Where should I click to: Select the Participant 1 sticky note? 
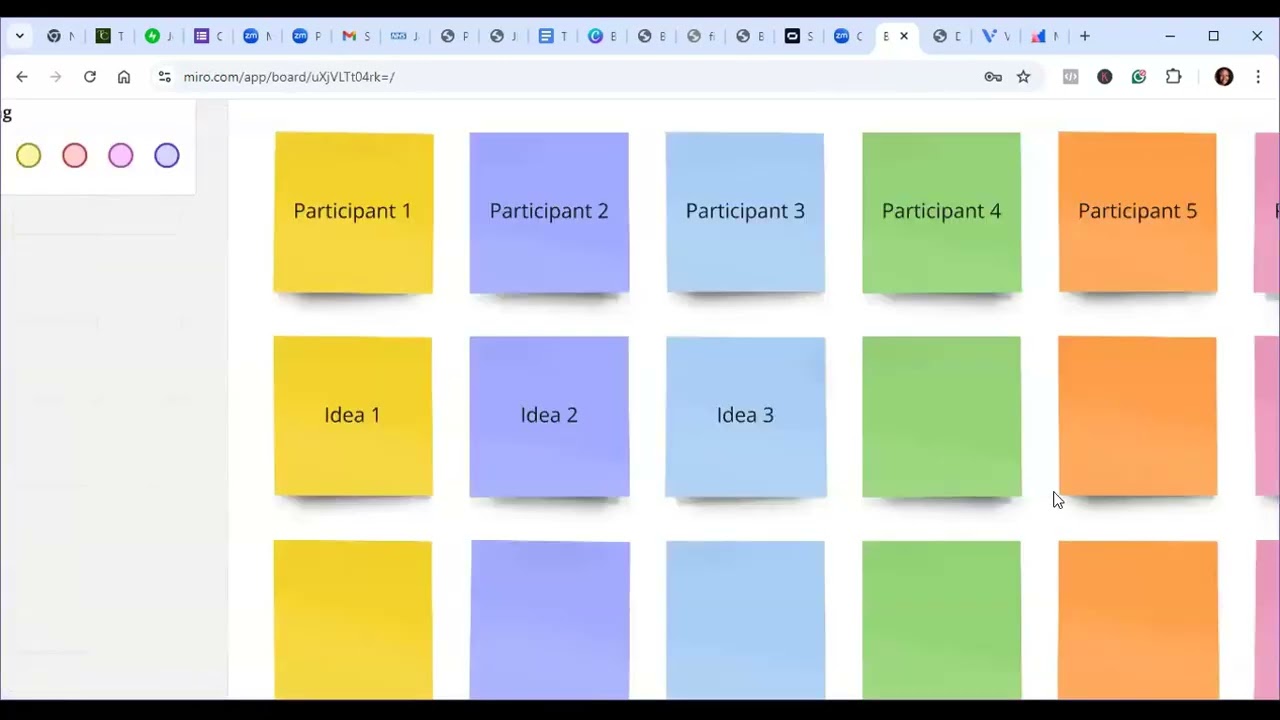[x=353, y=212]
